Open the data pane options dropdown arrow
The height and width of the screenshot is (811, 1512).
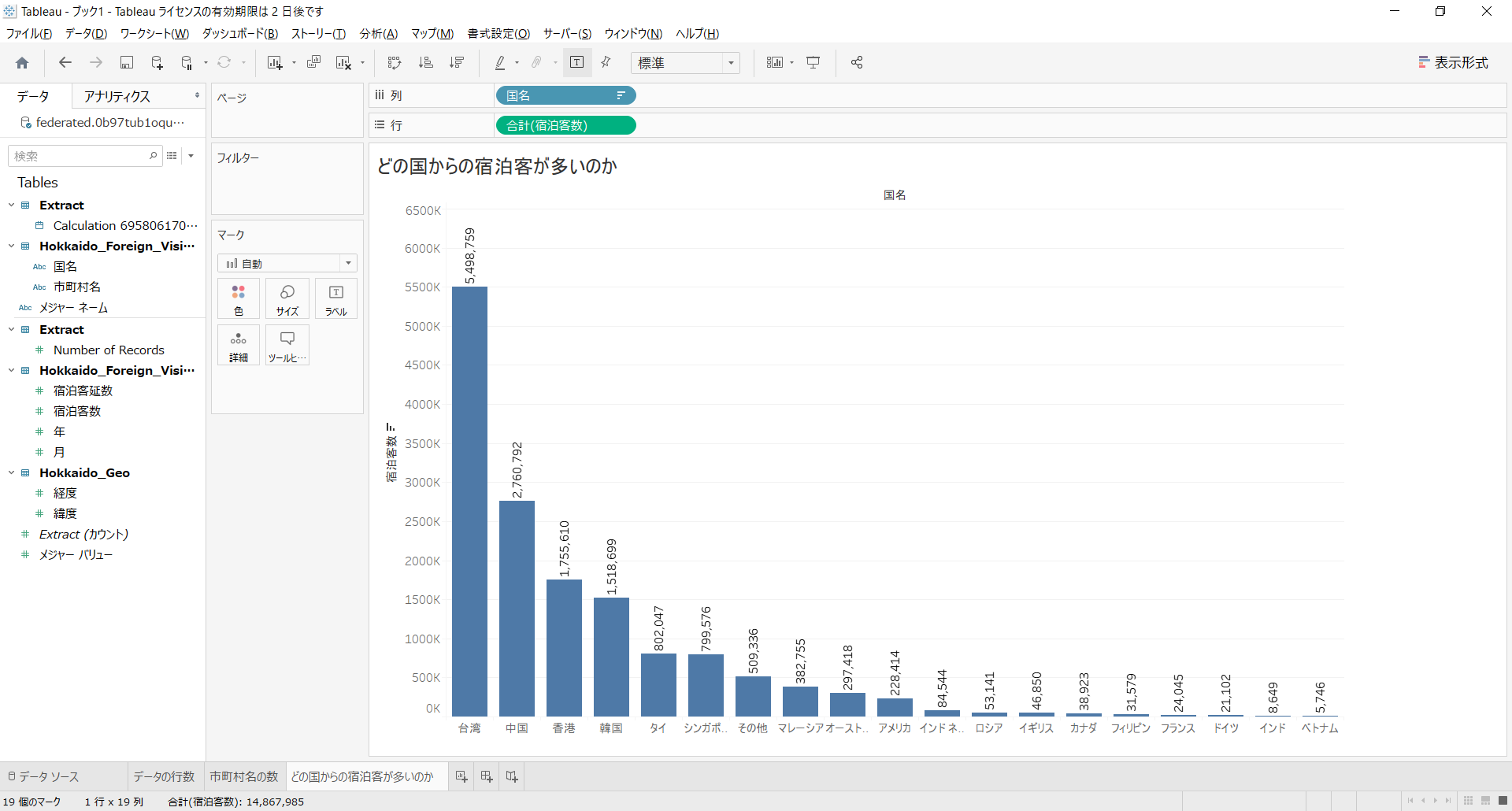191,156
